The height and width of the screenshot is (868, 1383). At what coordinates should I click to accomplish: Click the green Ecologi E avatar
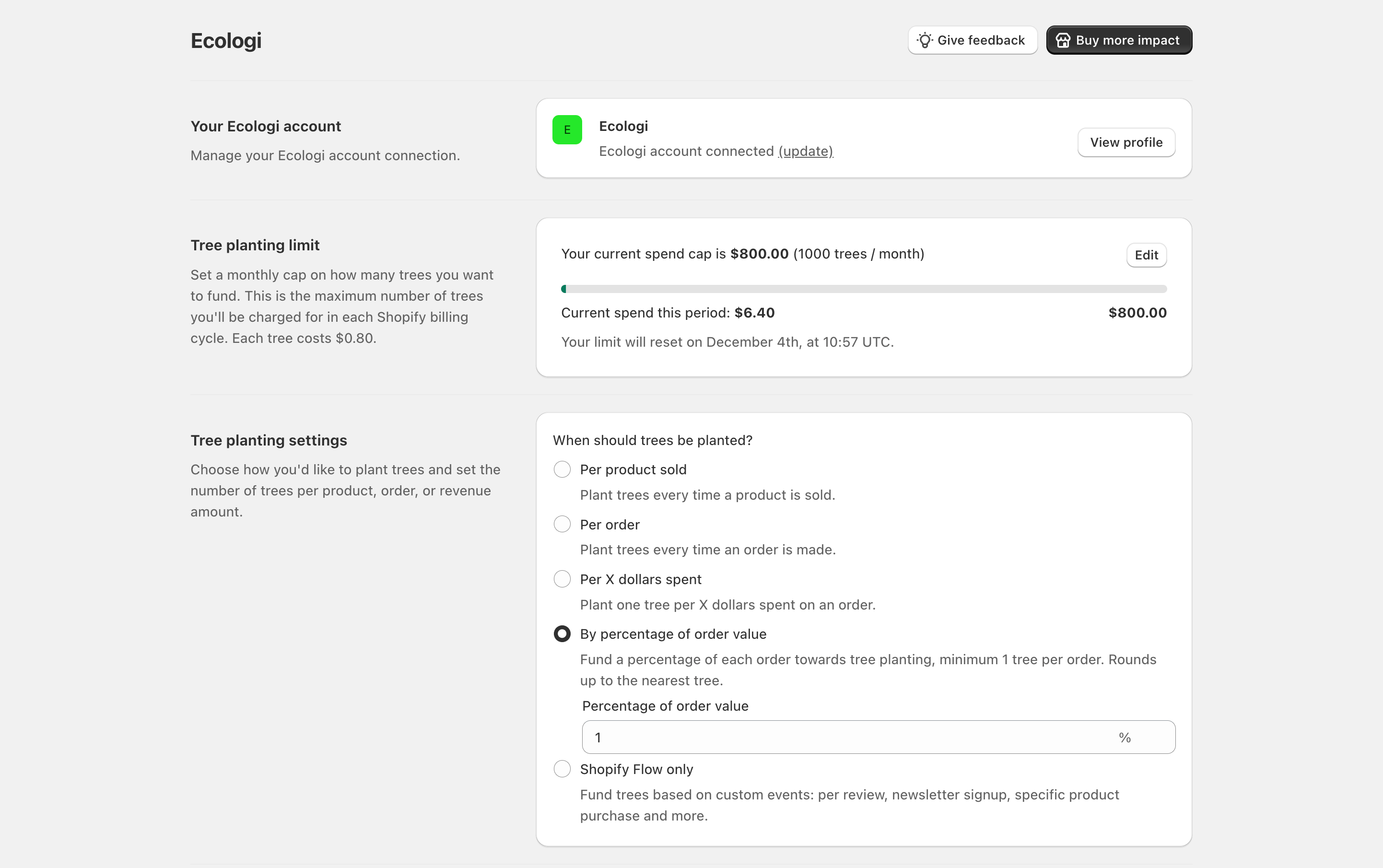pos(567,130)
